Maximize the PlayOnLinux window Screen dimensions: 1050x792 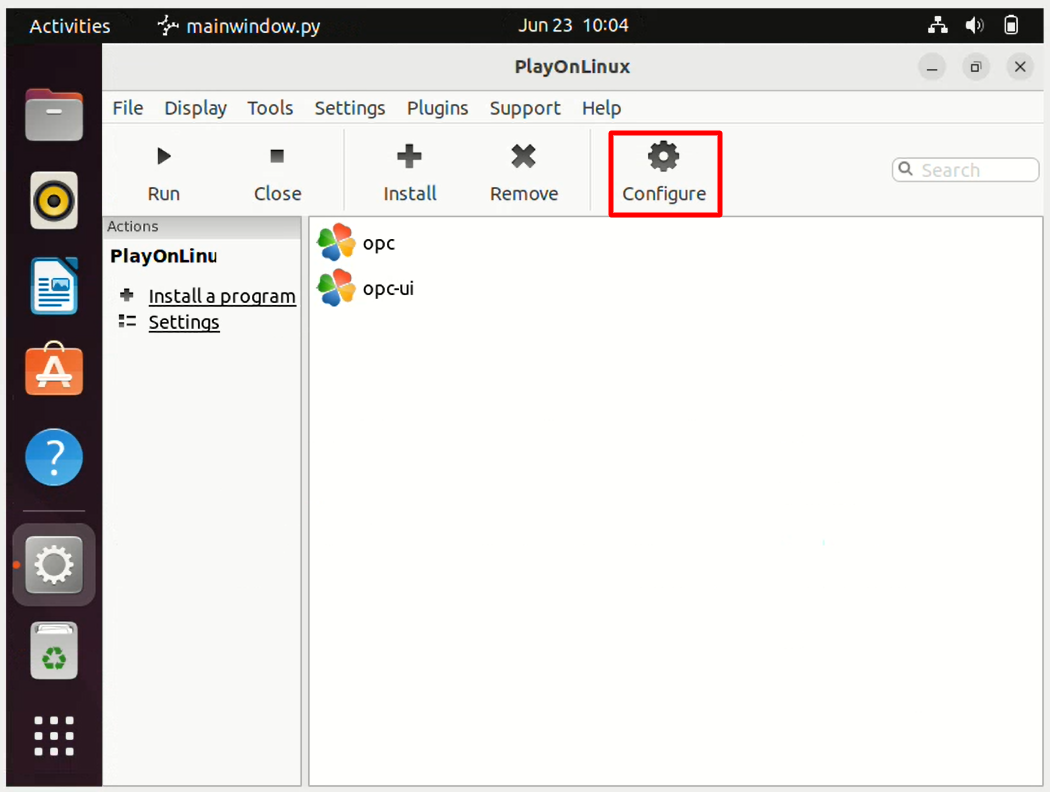point(976,67)
